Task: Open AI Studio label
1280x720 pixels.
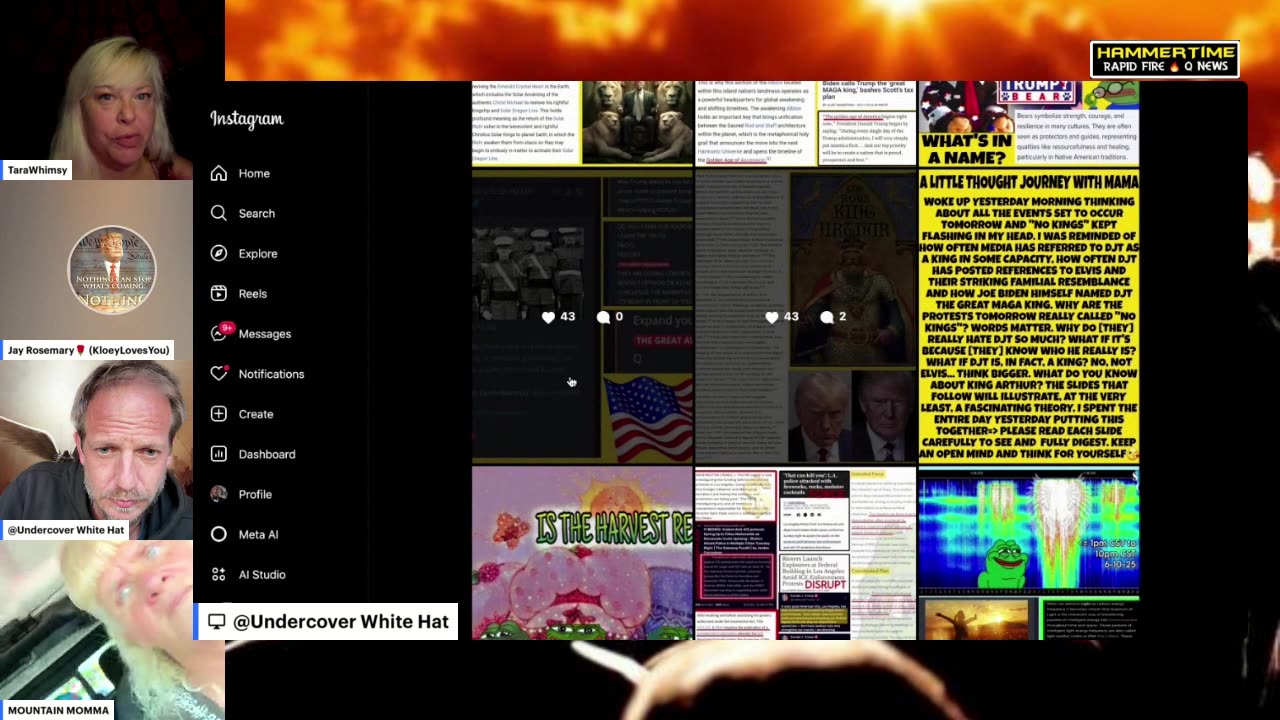Action: pyautogui.click(x=262, y=574)
